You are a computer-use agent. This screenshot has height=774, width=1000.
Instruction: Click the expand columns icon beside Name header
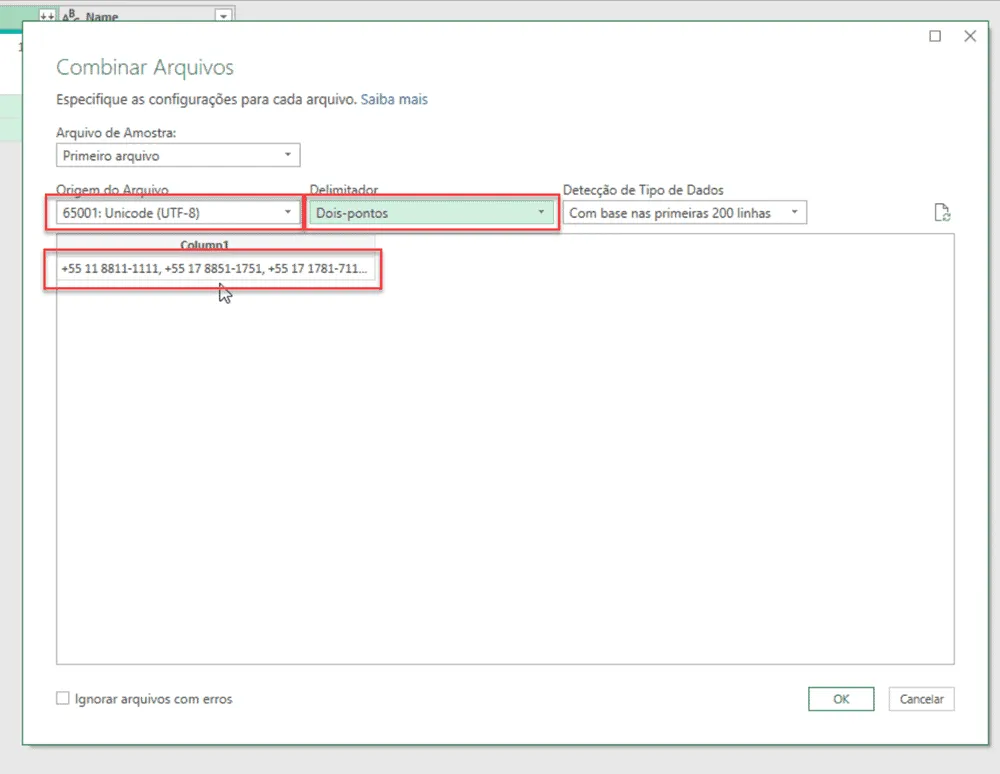coord(47,16)
